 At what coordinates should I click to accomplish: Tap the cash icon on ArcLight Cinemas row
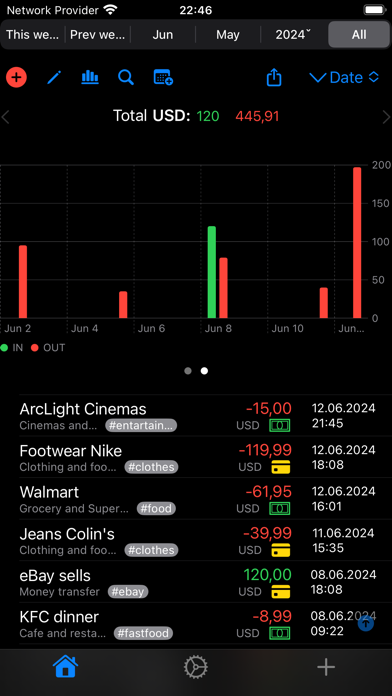click(280, 425)
